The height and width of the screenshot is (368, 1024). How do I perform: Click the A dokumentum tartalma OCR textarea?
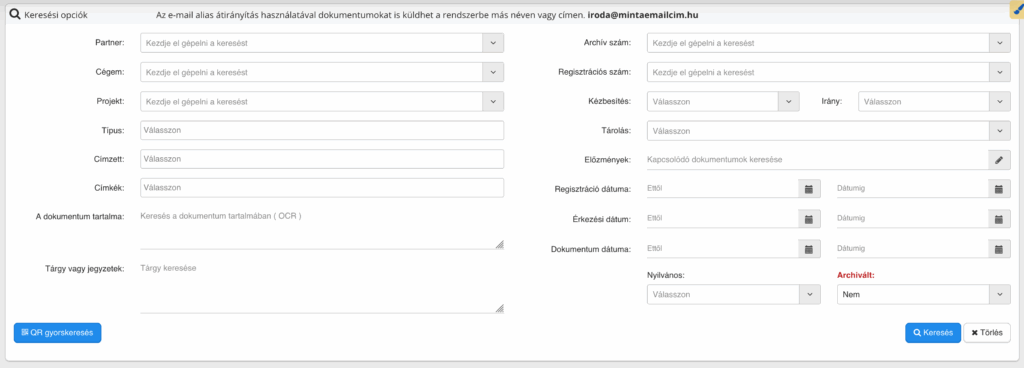point(322,229)
